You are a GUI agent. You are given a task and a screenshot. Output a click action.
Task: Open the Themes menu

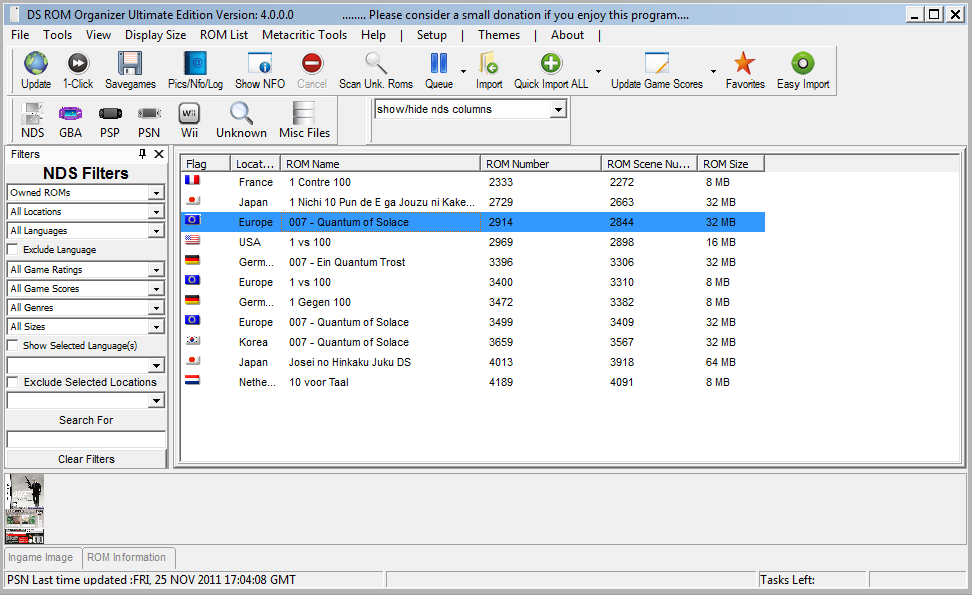[x=499, y=35]
